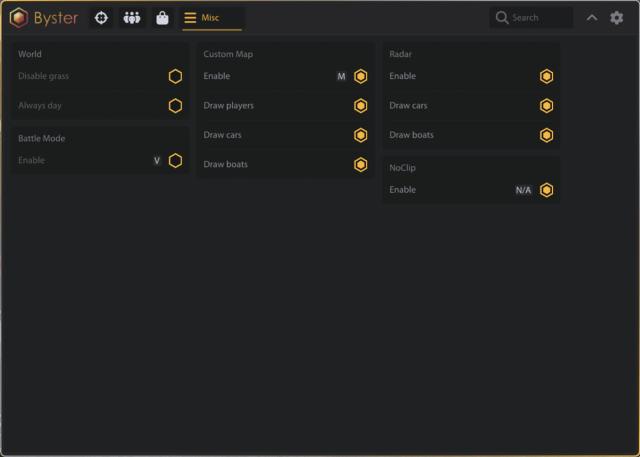Toggle Disable grass in World
This screenshot has width=640, height=457.
click(175, 76)
